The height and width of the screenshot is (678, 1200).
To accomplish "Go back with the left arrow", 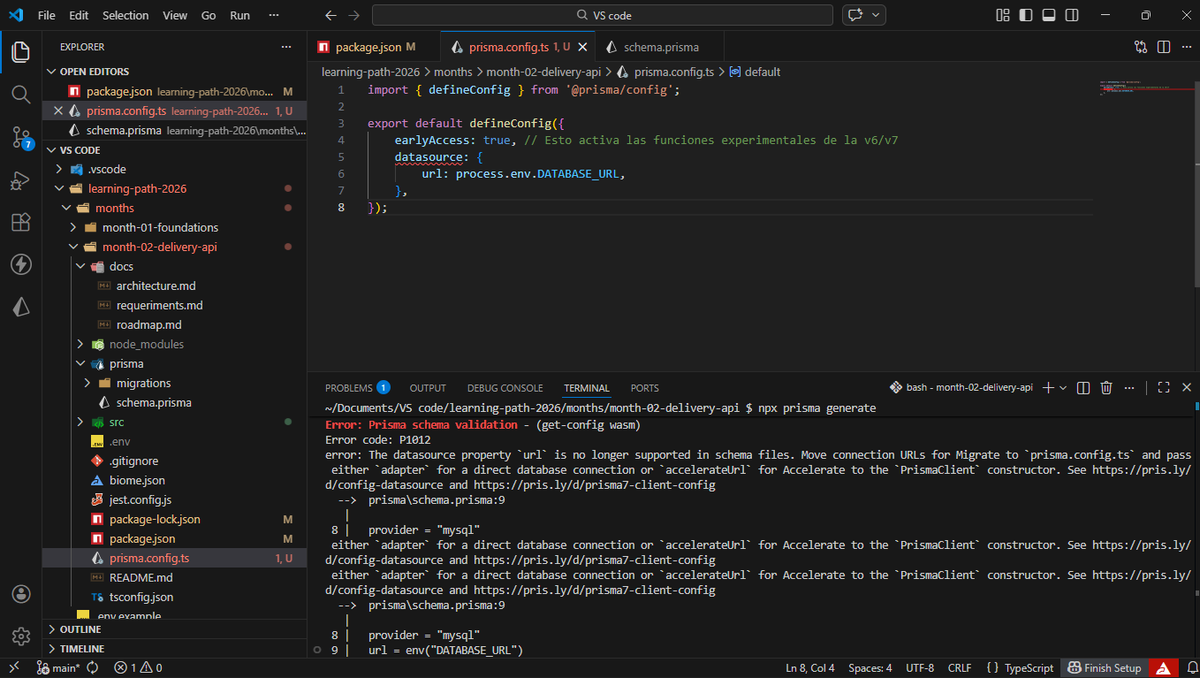I will [331, 15].
